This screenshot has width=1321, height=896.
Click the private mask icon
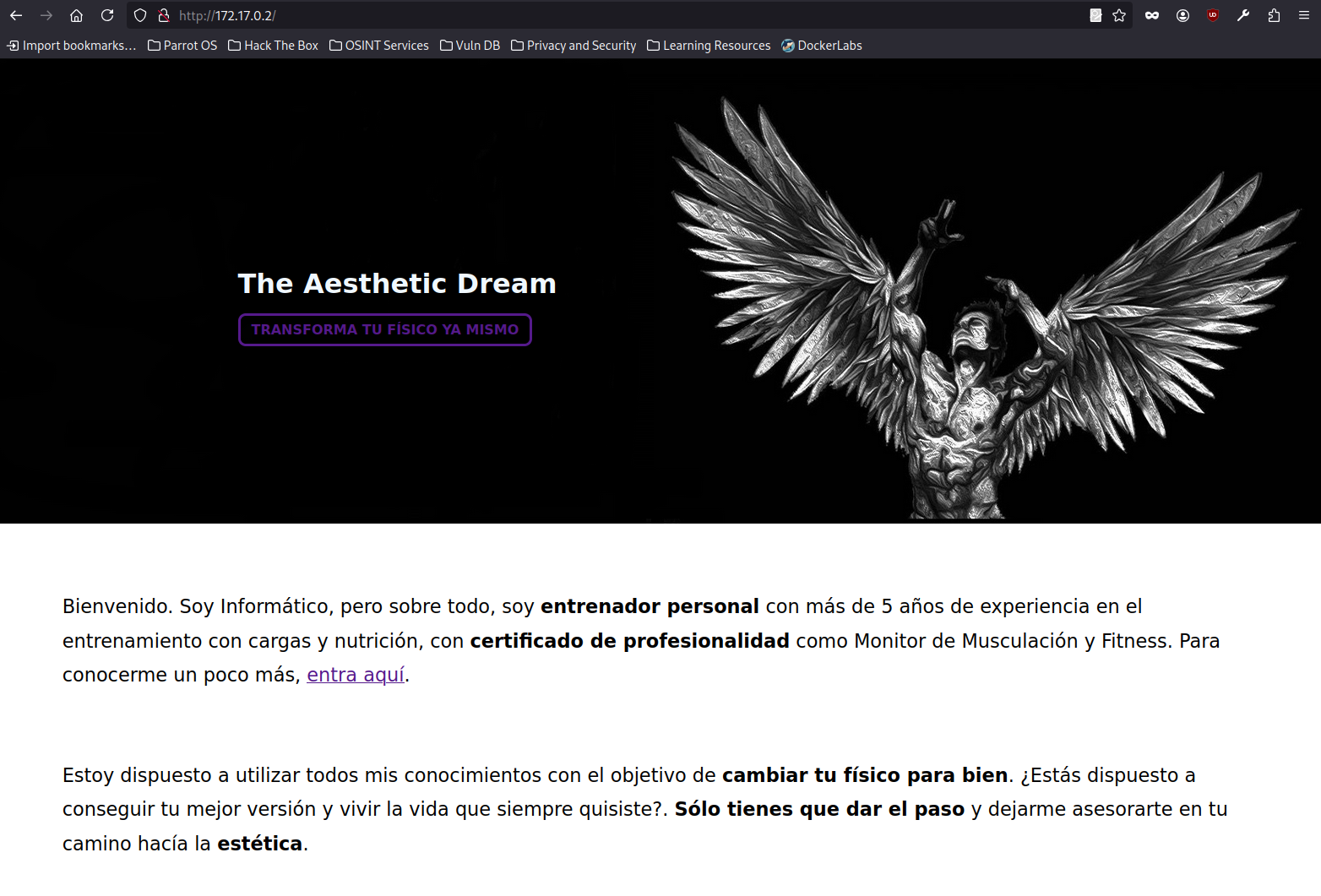tap(1152, 15)
